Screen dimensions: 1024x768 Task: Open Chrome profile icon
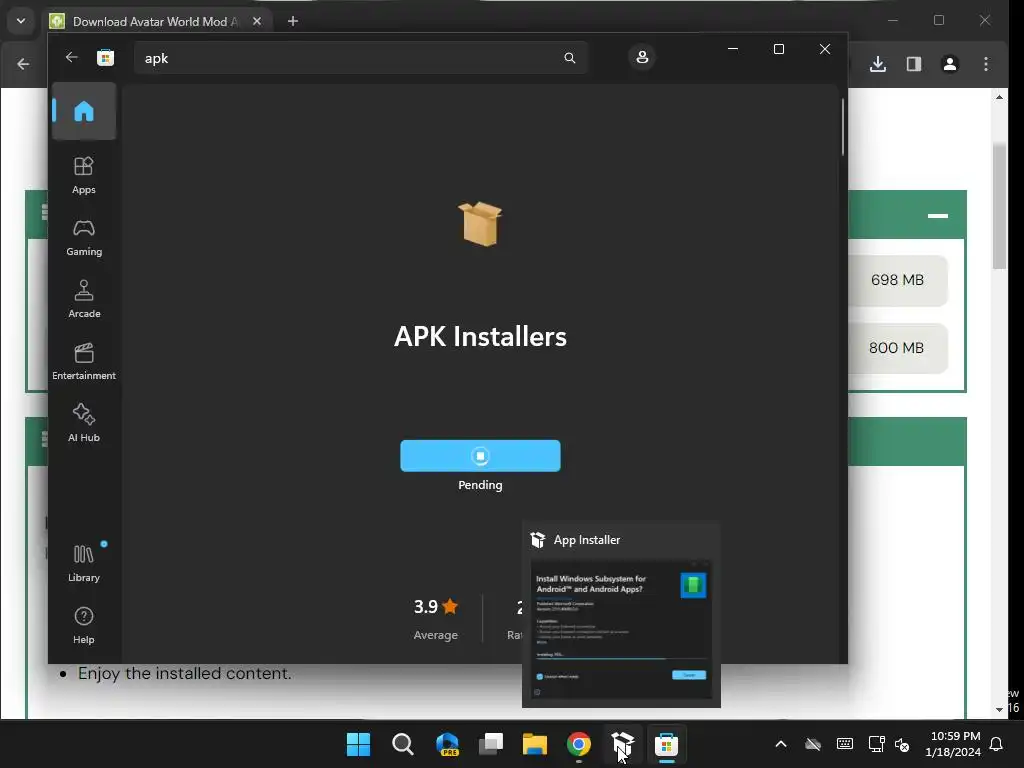click(950, 64)
